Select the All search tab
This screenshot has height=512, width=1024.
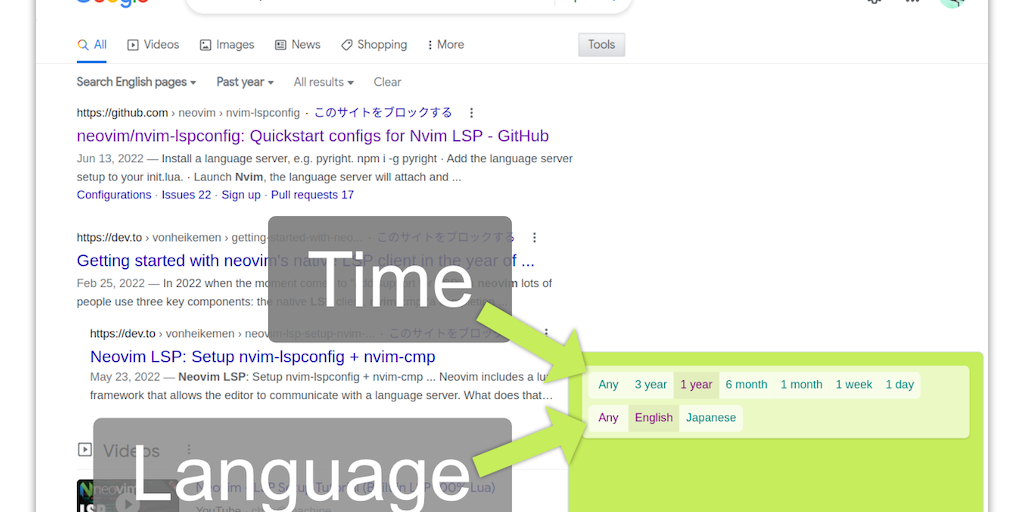pos(91,45)
